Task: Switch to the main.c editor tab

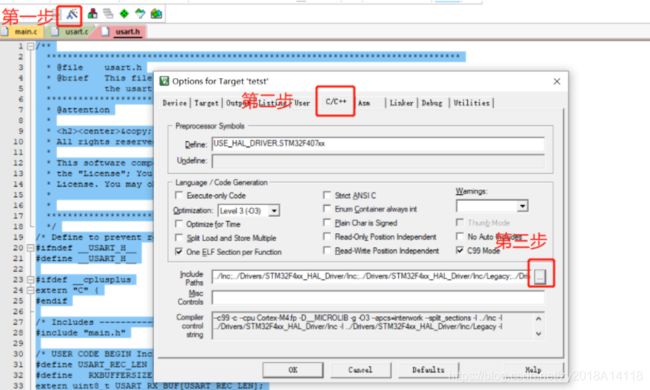Action: (21, 31)
